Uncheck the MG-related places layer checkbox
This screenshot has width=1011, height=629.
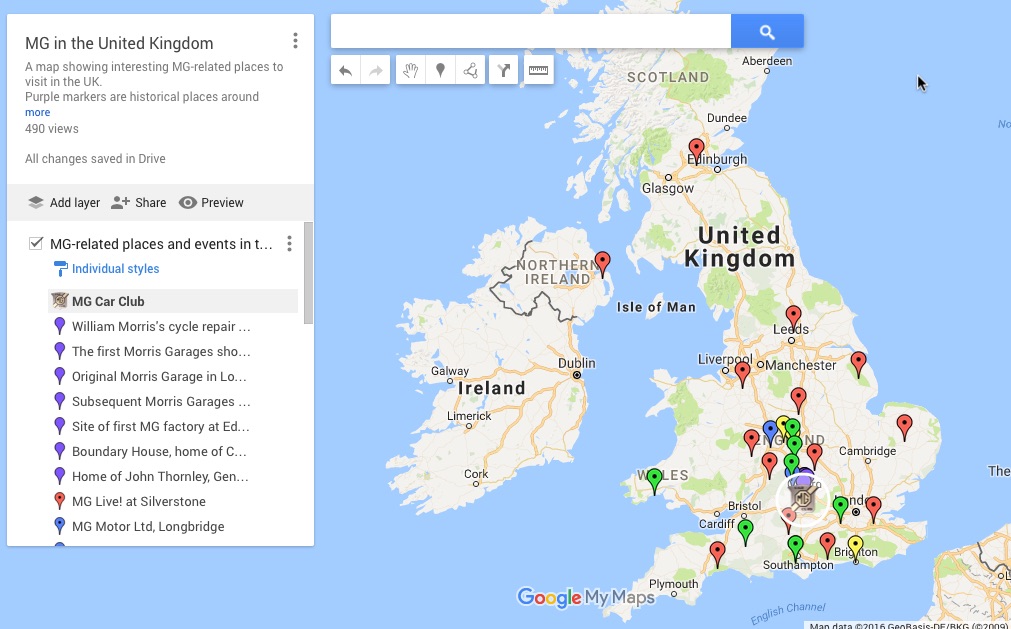point(35,244)
